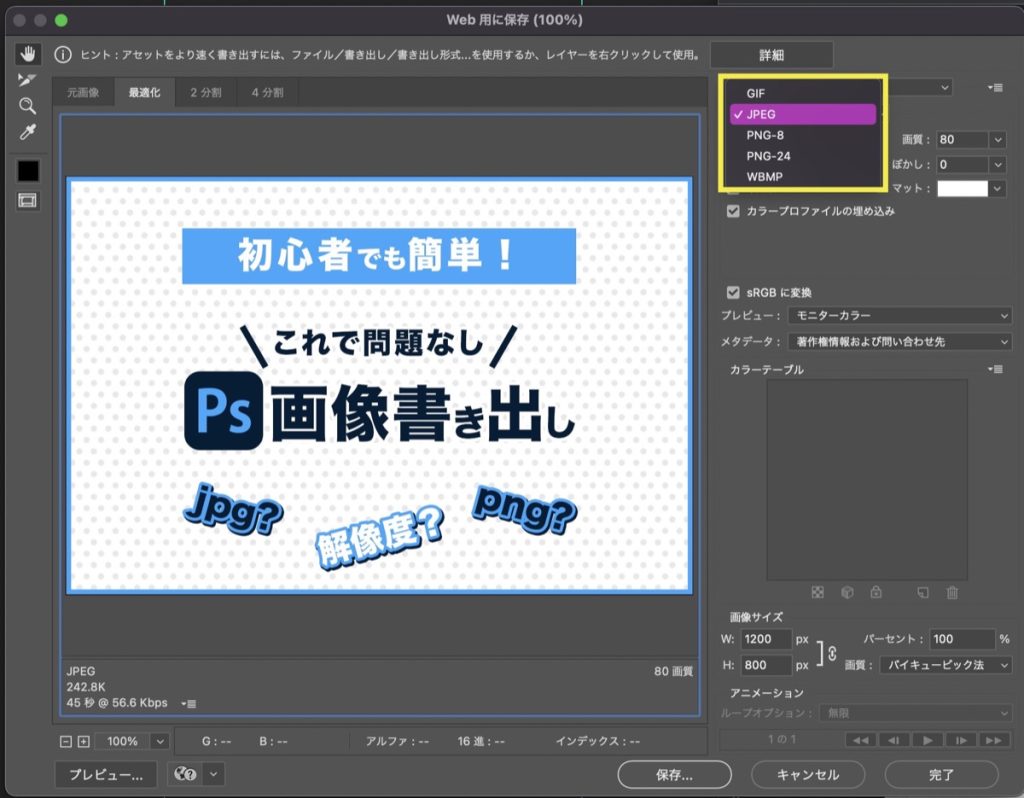
Task: Open the 画質 80 quality dropdown arrow
Action: (x=998, y=139)
